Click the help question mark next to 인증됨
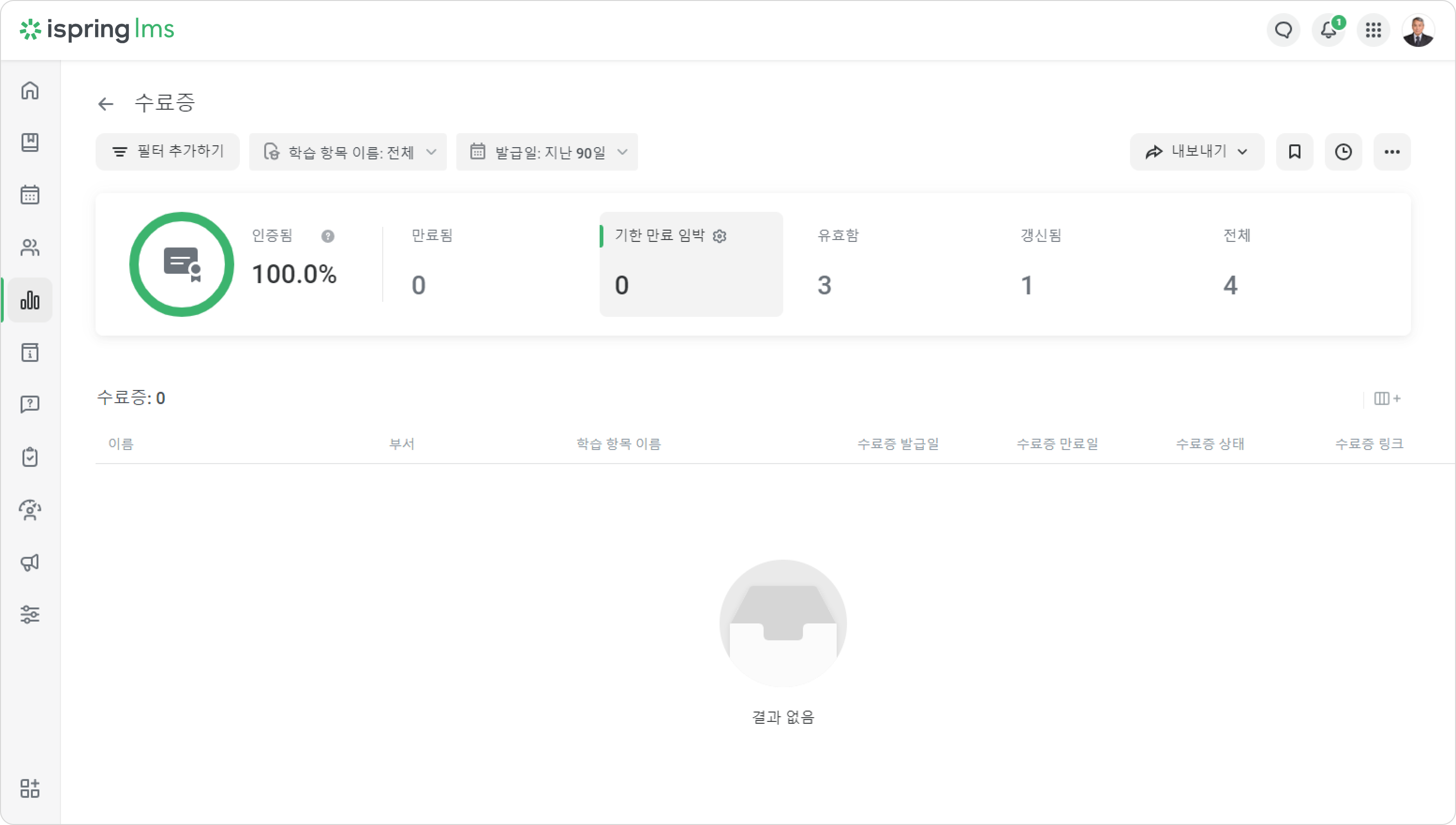This screenshot has width=1456, height=825. pos(328,236)
